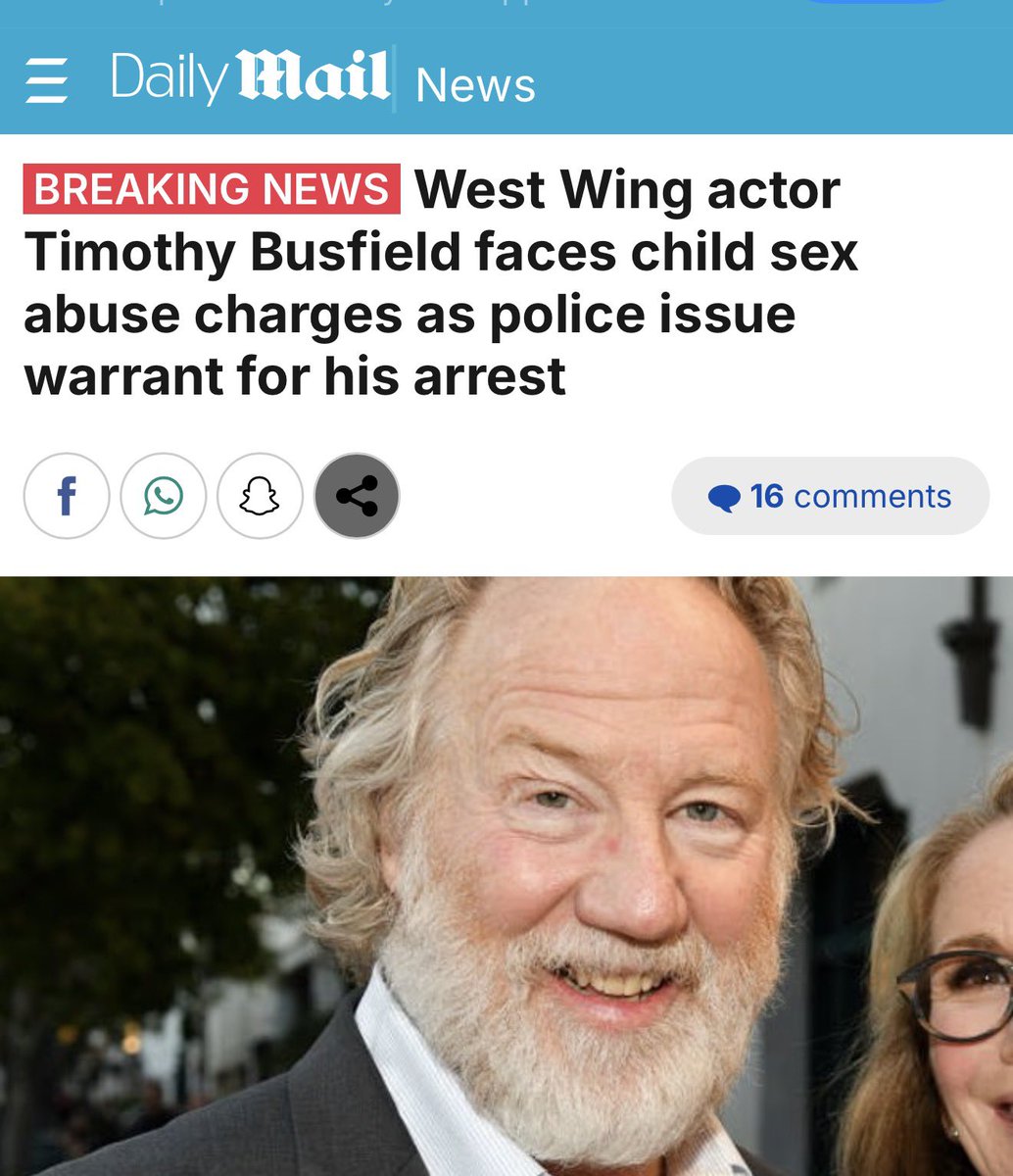Click the gothic 'Mail' wordmark
The image size is (1013, 1176).
coord(314,76)
